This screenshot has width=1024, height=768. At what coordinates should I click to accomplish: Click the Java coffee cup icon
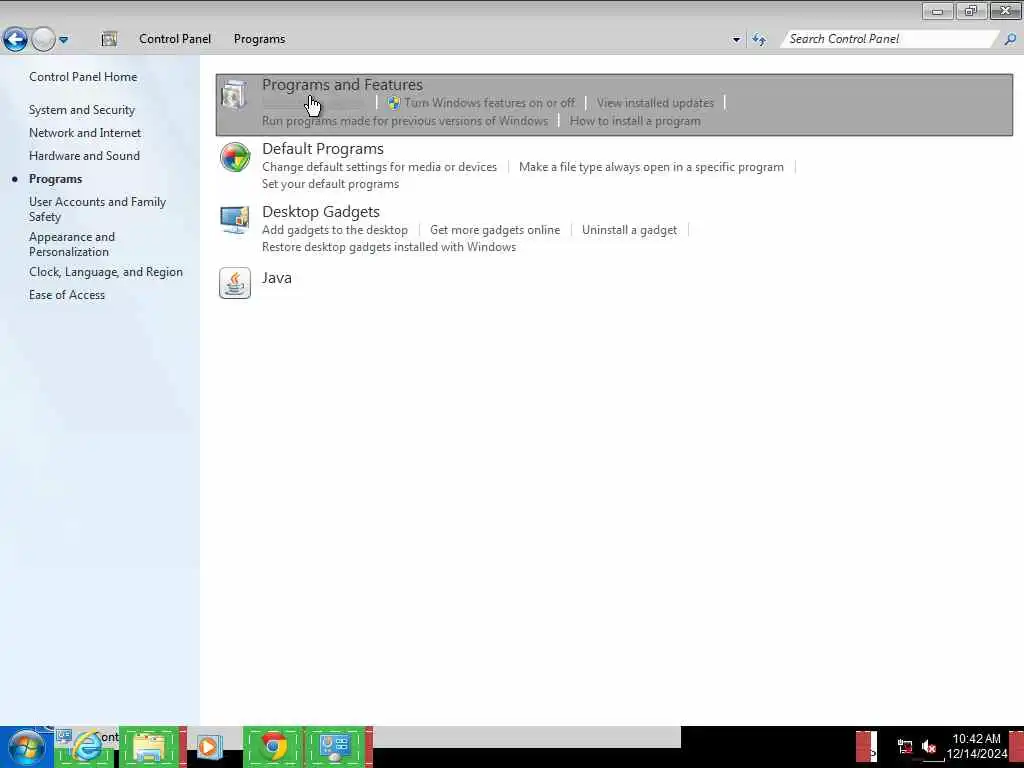(235, 283)
